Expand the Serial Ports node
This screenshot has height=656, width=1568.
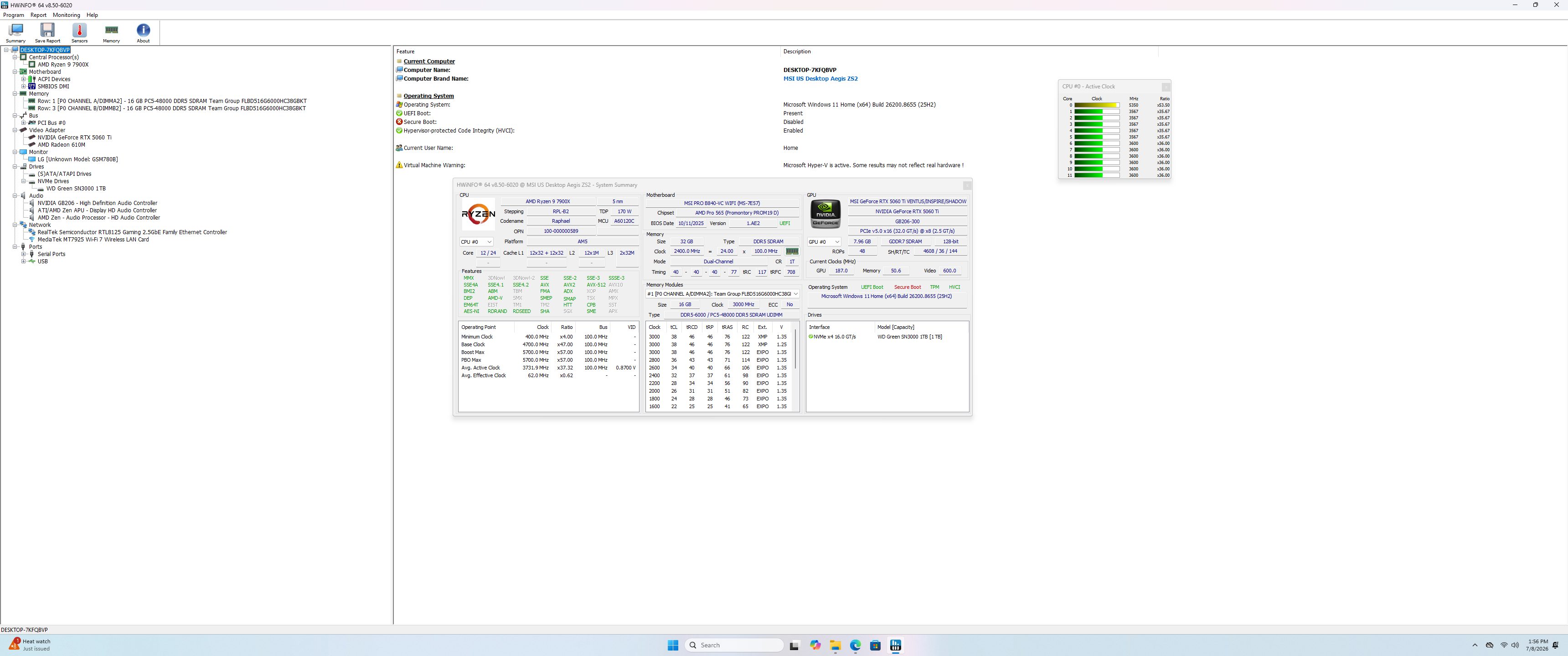pos(23,254)
